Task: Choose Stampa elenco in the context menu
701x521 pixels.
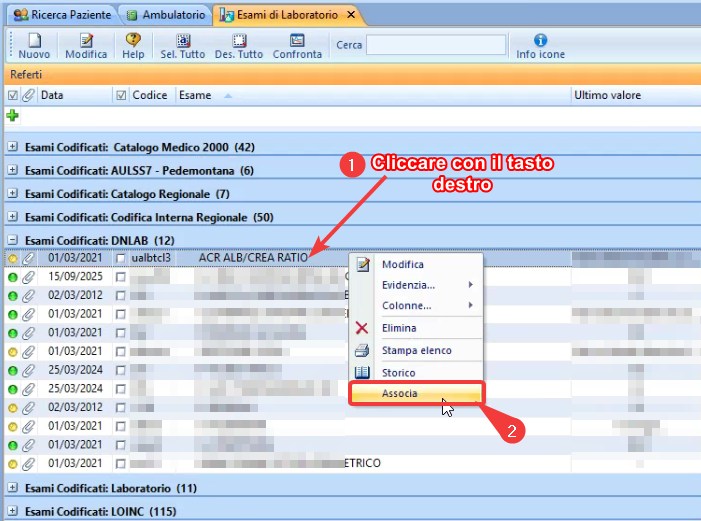Action: pyautogui.click(x=416, y=350)
